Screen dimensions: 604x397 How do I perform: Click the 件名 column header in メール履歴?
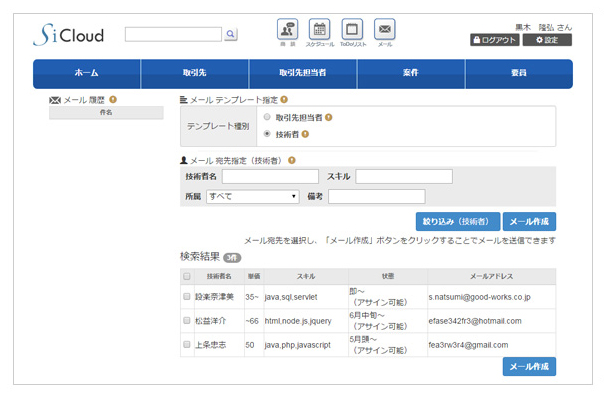coord(106,112)
